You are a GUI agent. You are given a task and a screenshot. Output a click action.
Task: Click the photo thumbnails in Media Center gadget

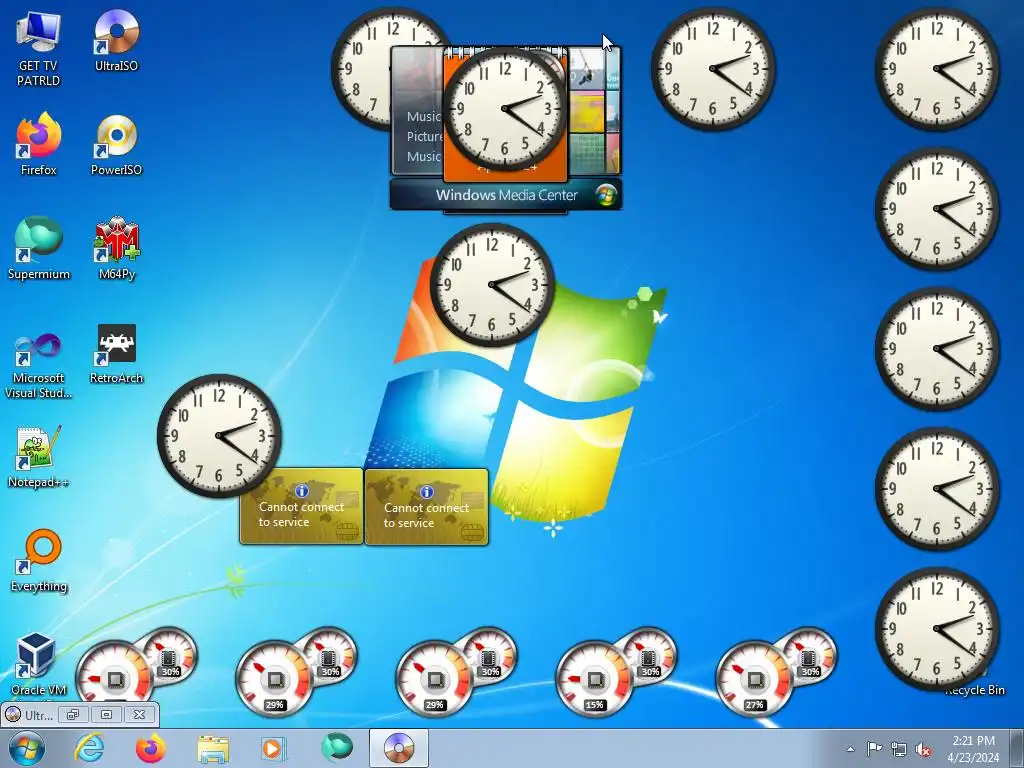coord(594,112)
